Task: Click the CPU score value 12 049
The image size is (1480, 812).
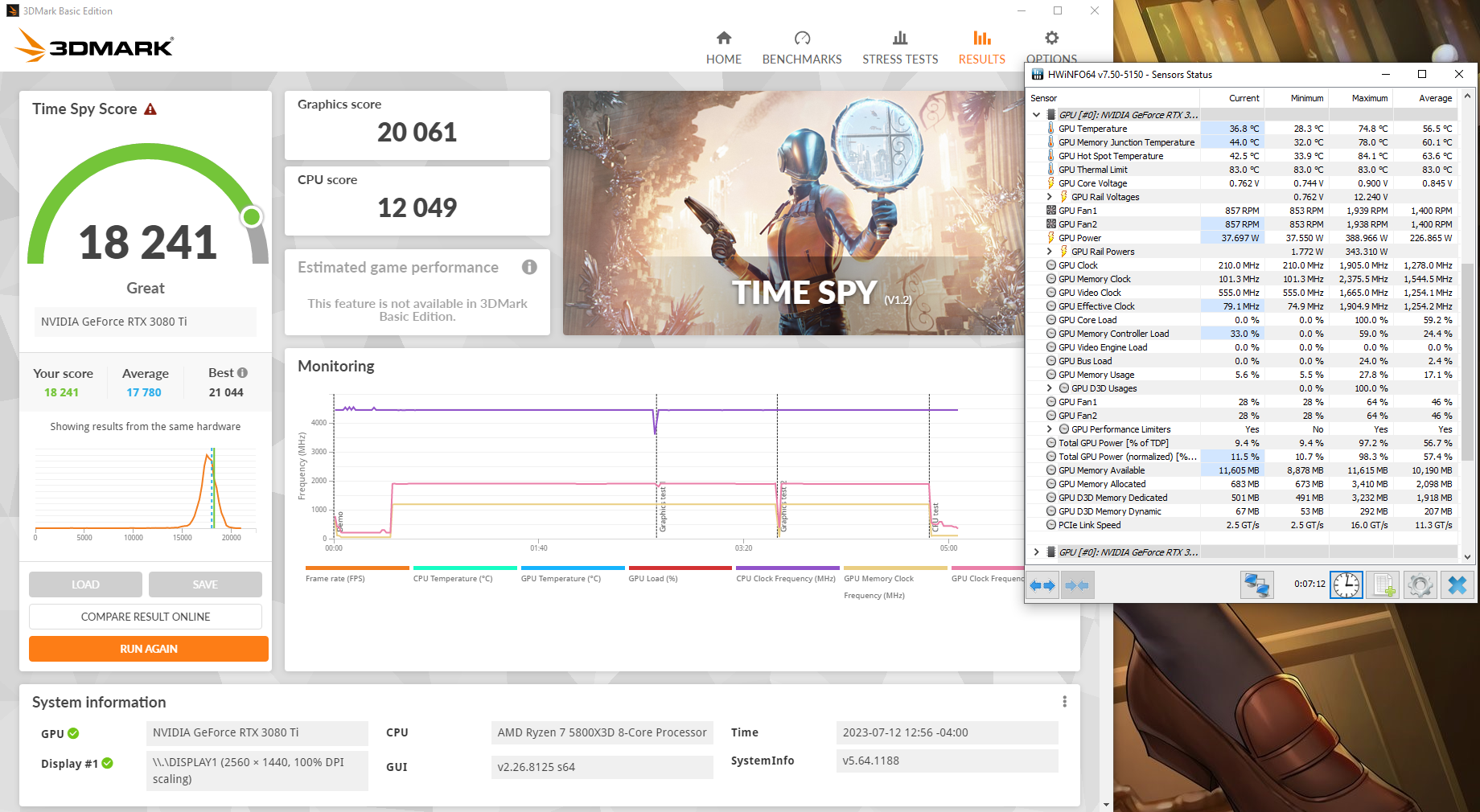Action: (x=417, y=207)
